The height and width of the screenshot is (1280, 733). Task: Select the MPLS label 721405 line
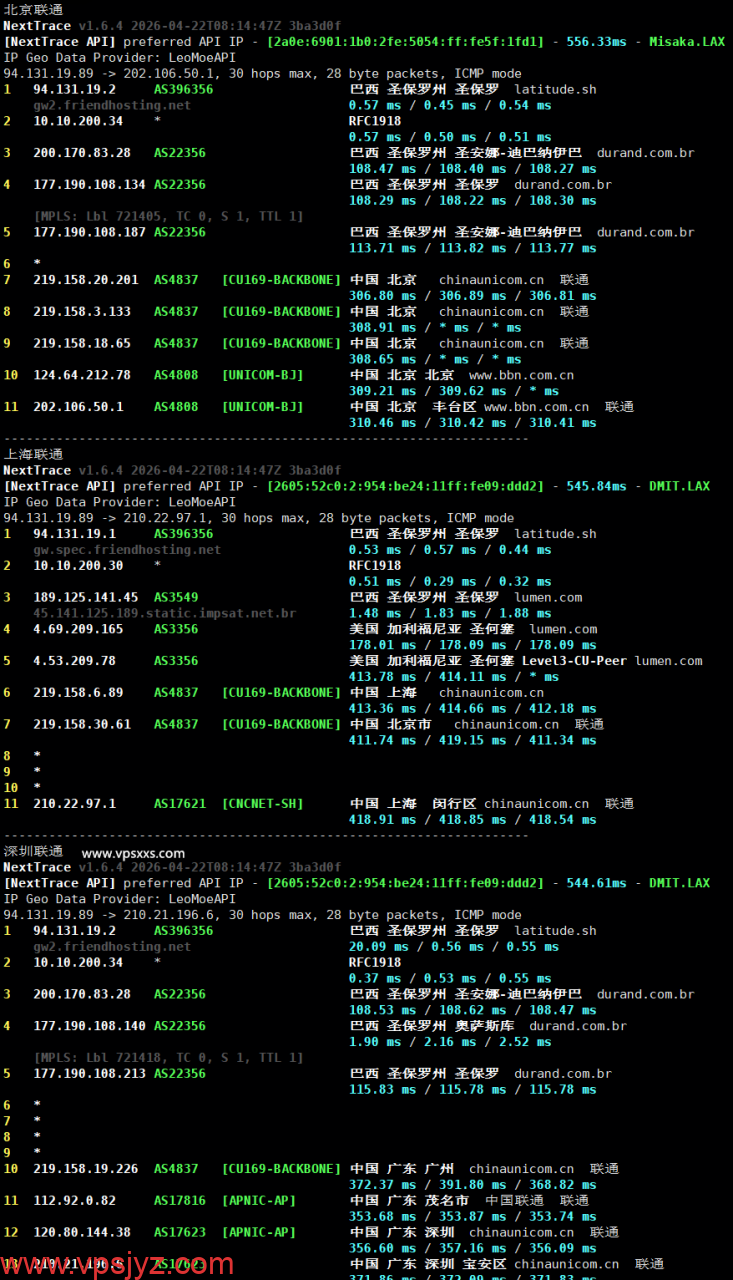click(x=168, y=216)
